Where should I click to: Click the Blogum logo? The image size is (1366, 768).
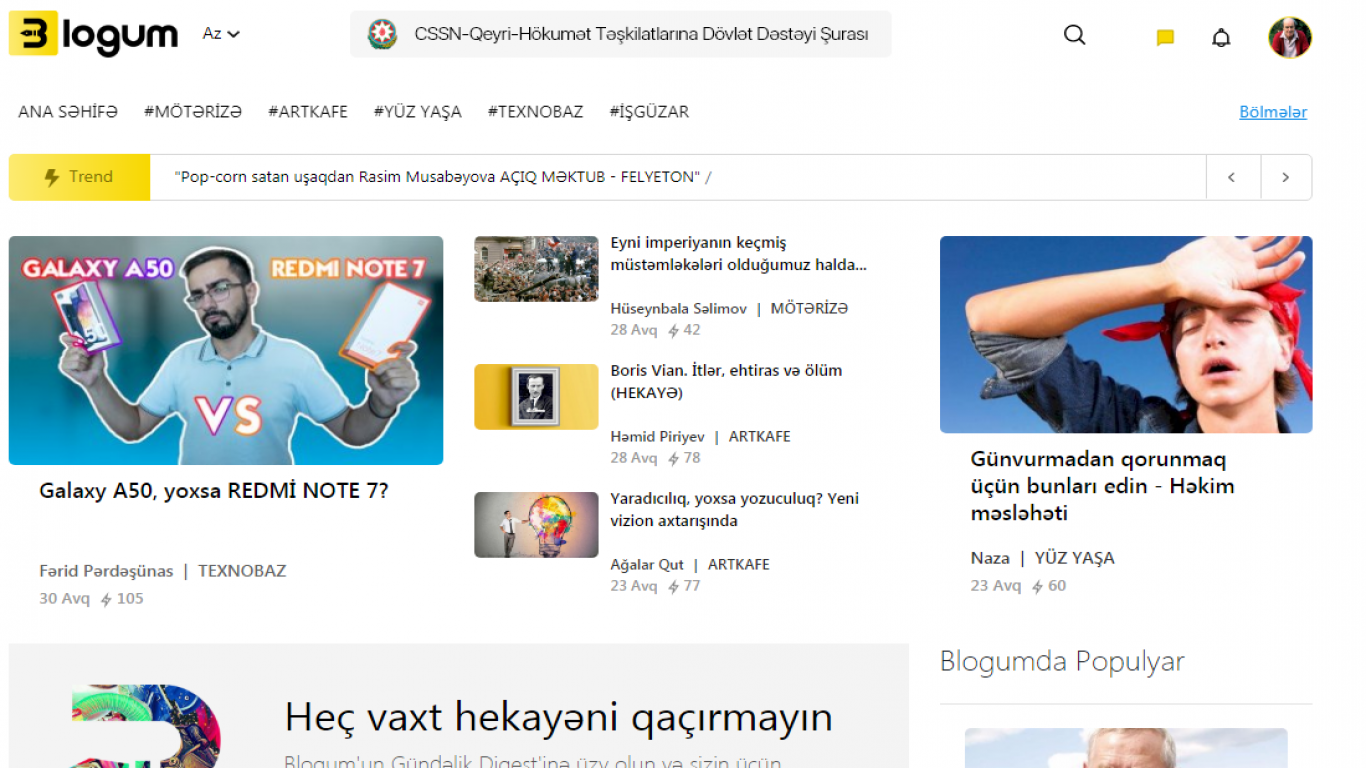[x=93, y=35]
